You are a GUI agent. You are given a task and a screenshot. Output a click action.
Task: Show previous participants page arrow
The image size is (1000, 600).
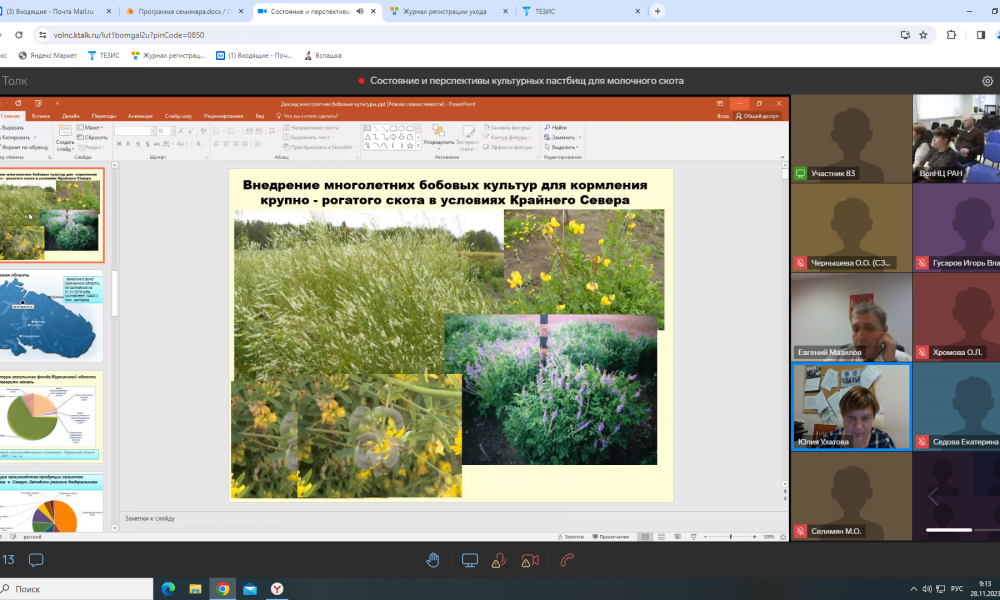[933, 496]
